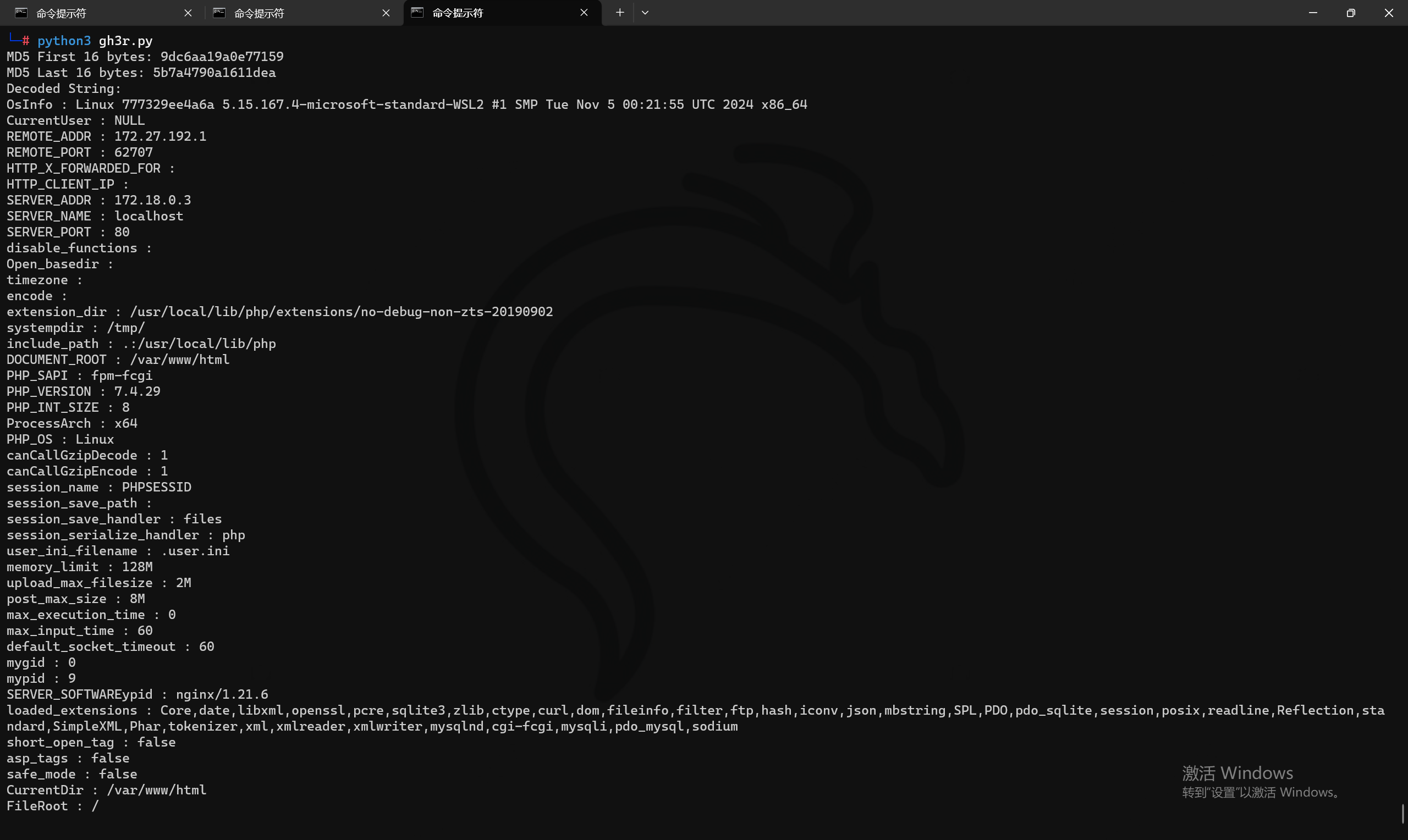Close the middle 命令提示符 tab

click(x=386, y=13)
